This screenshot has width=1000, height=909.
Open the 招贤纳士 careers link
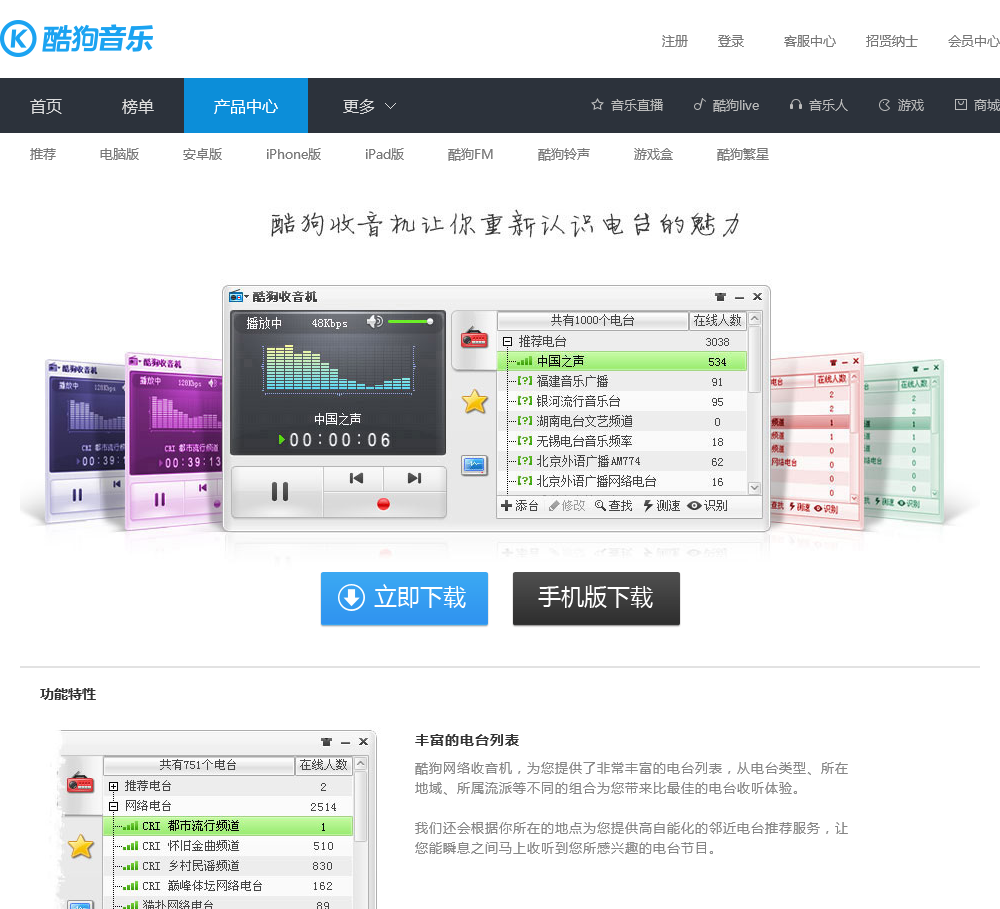click(x=891, y=41)
